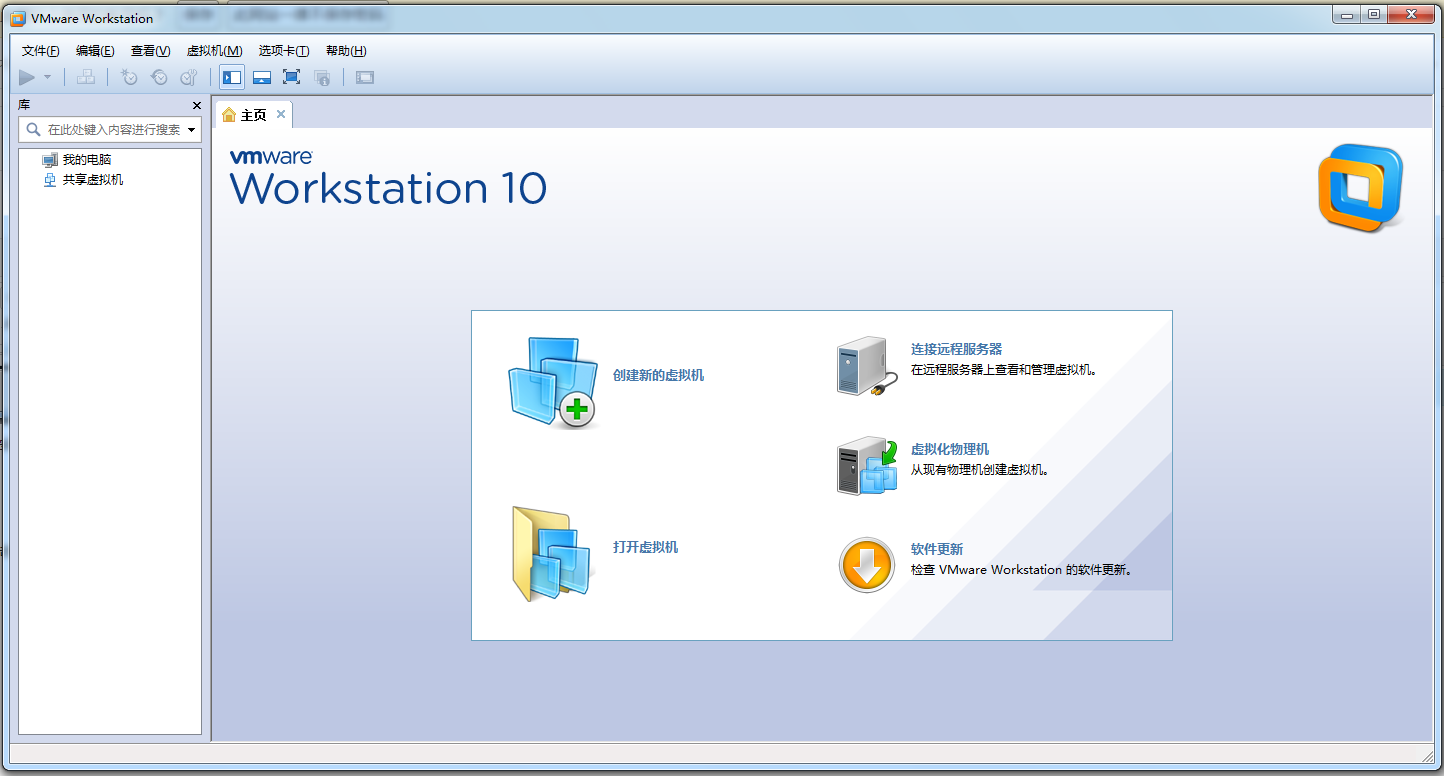Click the power on (play) toolbar button
Image resolution: width=1444 pixels, height=776 pixels.
[x=27, y=77]
